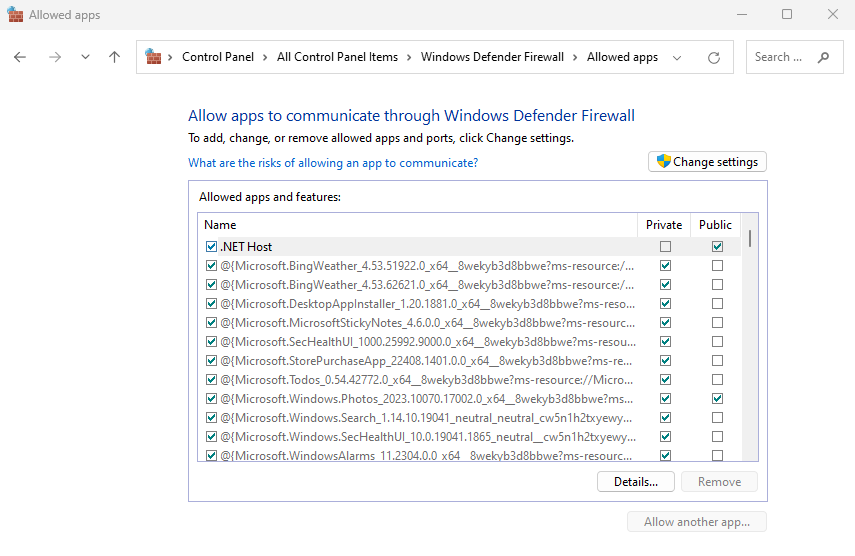Viewport: 855px width, 556px height.
Task: Click the firewall icon in address bar
Action: point(153,57)
